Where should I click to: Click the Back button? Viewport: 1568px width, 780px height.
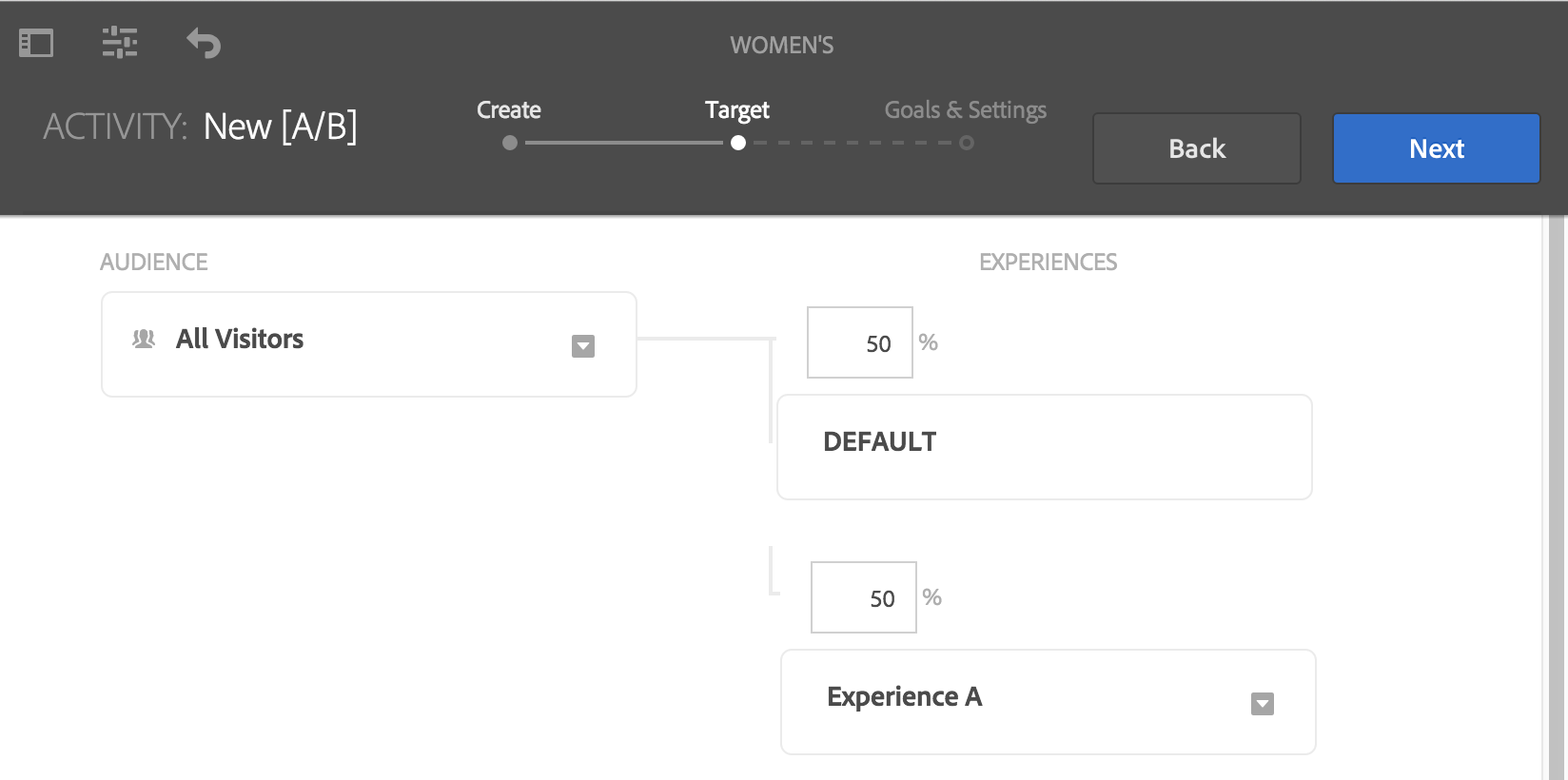pyautogui.click(x=1196, y=148)
